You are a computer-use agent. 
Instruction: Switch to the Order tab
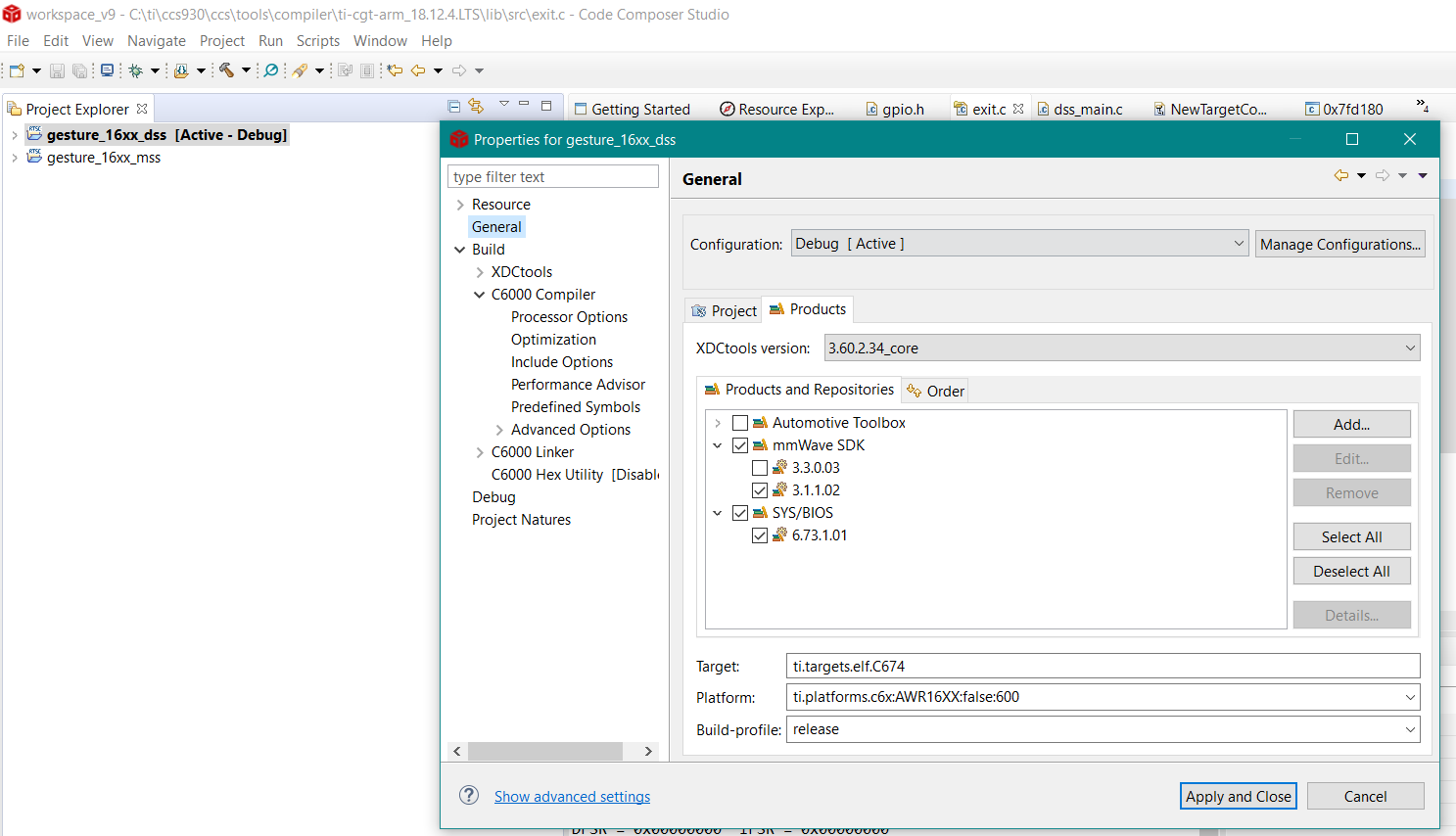coord(936,391)
